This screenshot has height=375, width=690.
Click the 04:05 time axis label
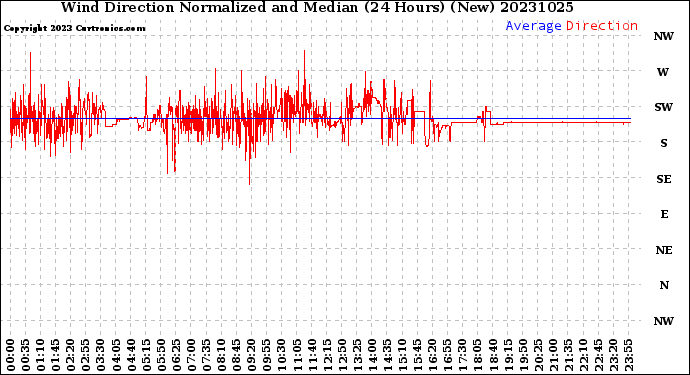pyautogui.click(x=116, y=355)
